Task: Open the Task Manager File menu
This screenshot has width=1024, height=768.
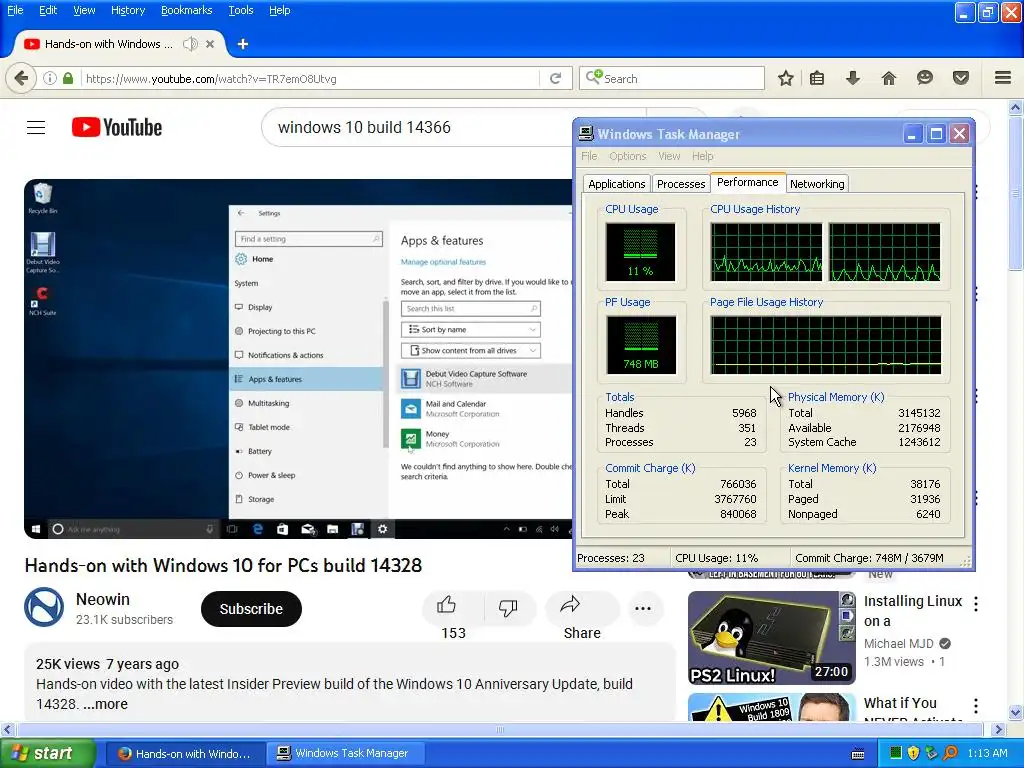Action: (x=589, y=156)
